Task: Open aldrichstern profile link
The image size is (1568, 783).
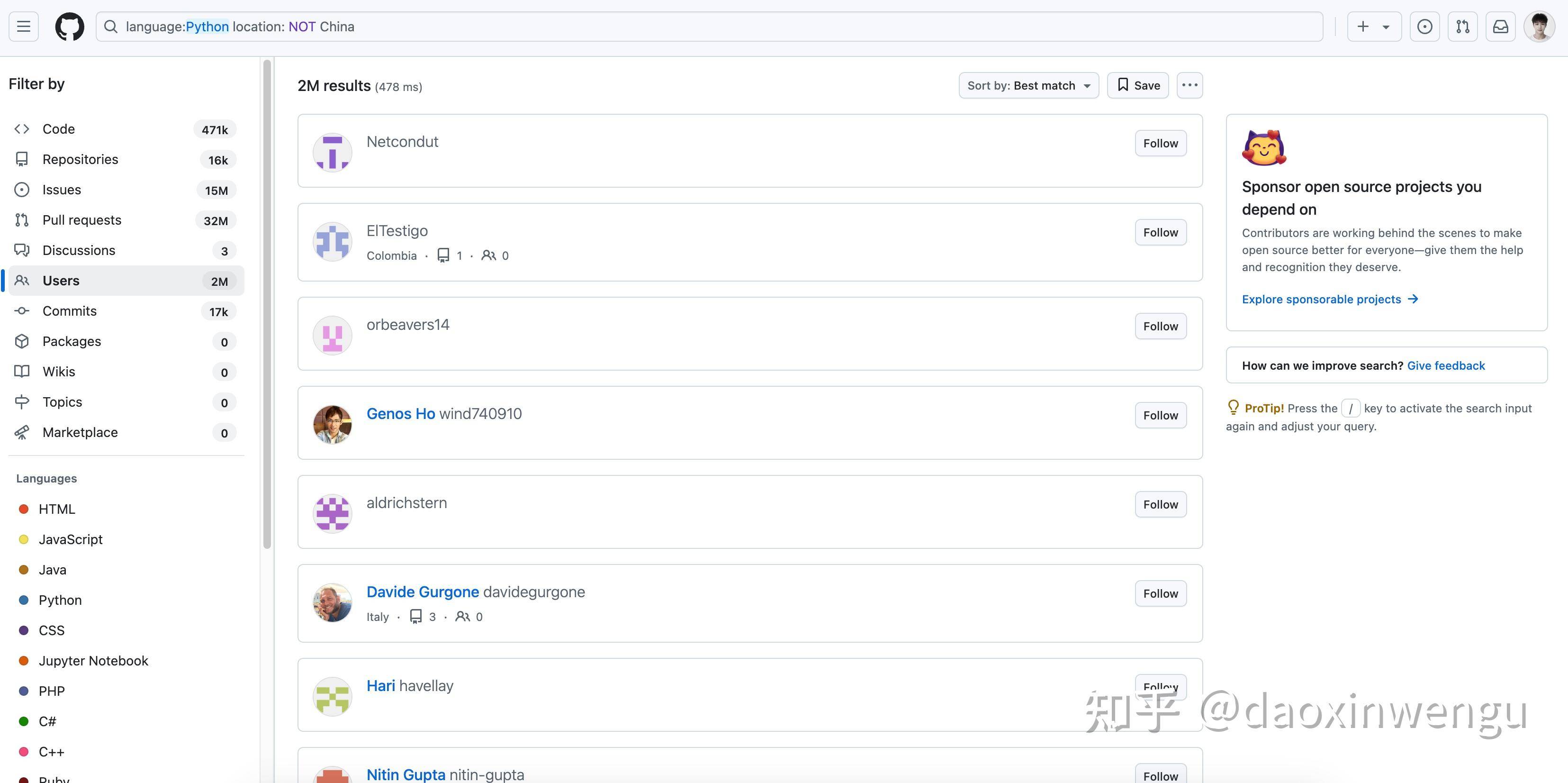Action: point(406,503)
